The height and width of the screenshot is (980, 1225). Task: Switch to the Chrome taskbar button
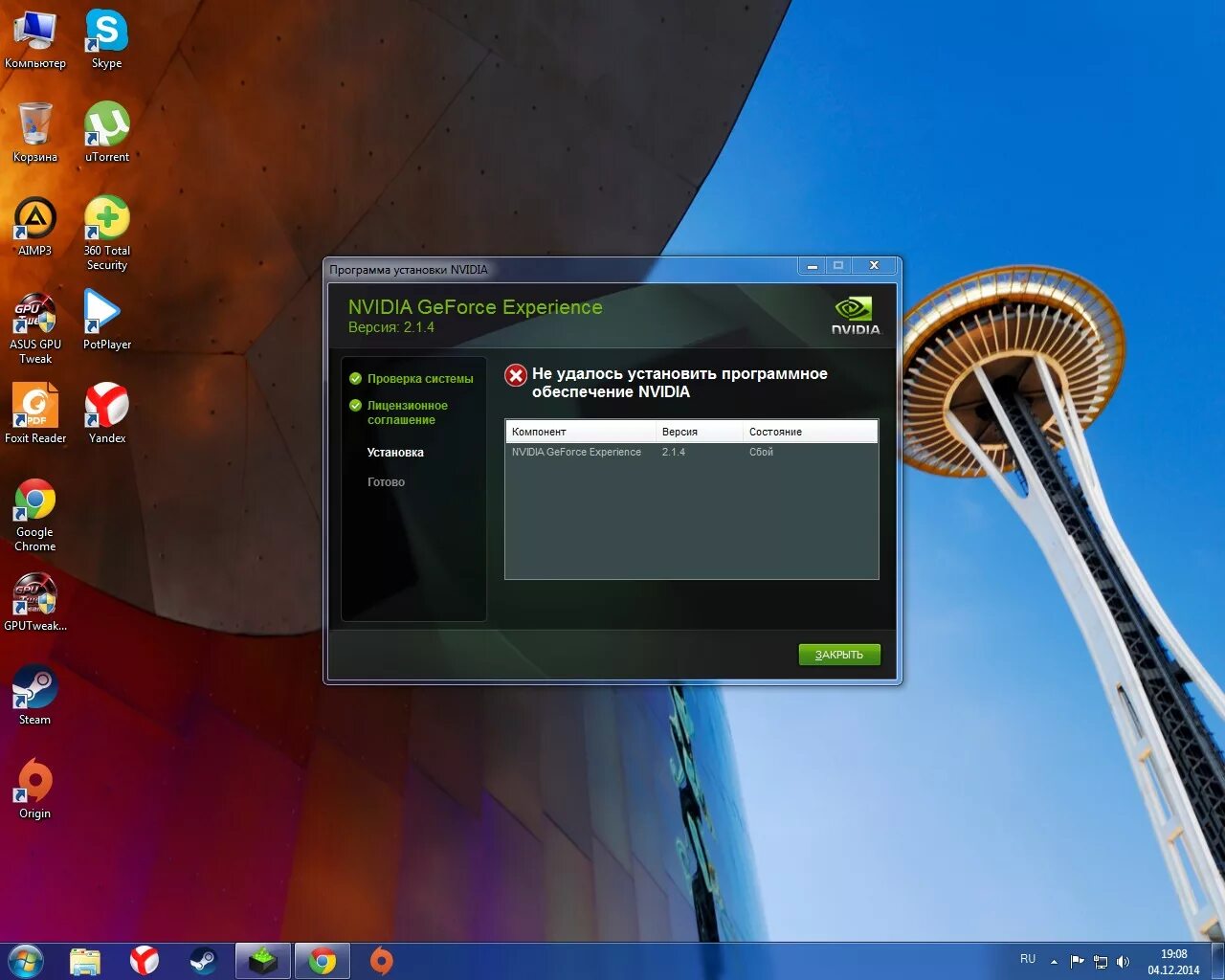pos(323,961)
